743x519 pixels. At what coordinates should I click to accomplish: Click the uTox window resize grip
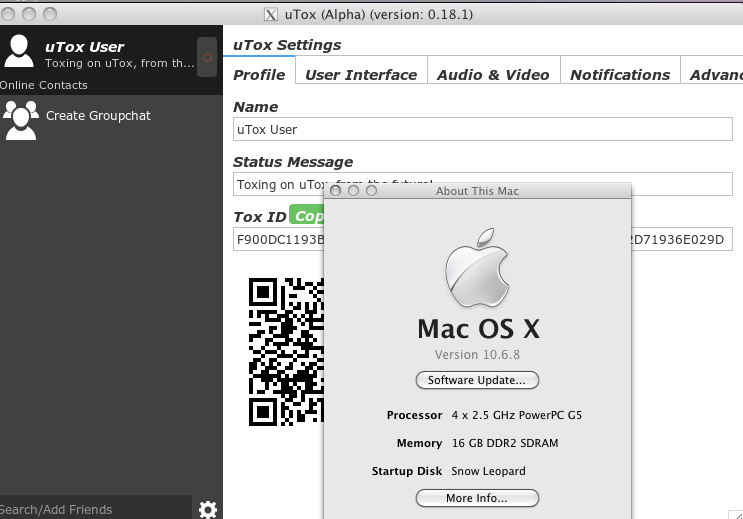coord(736,514)
